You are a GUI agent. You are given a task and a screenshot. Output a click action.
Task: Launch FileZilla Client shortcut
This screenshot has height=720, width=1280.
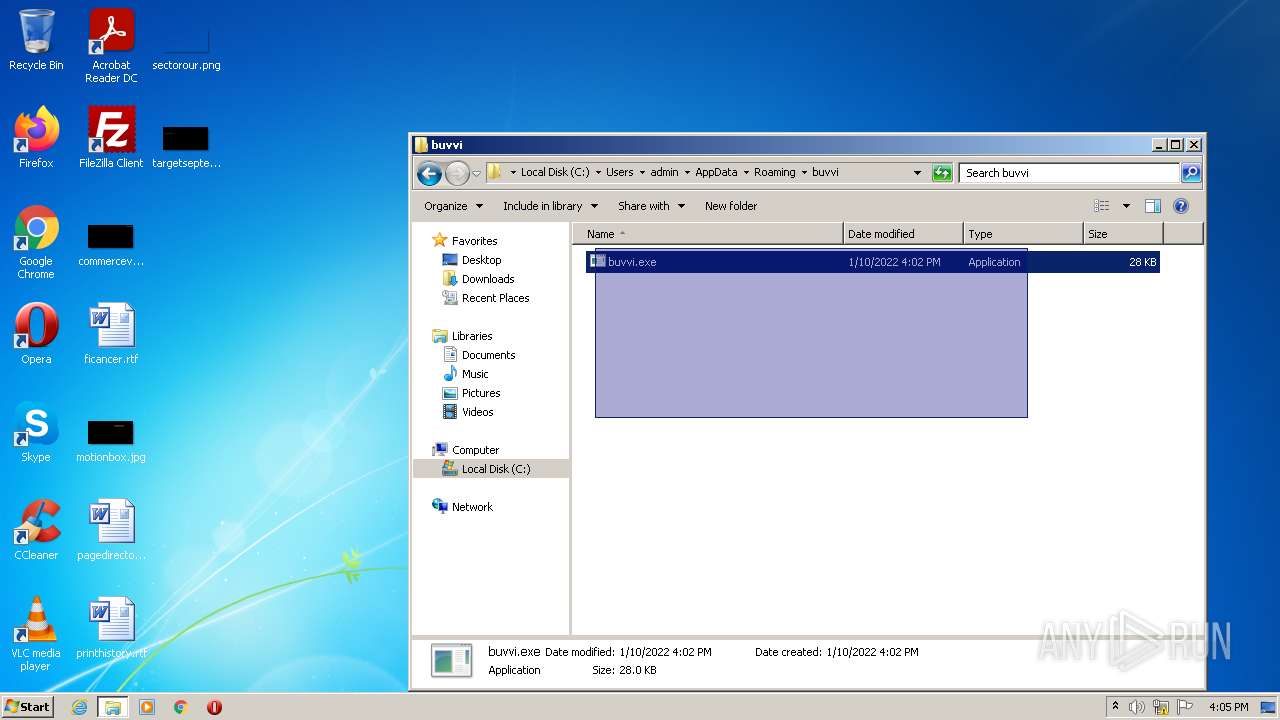111,138
